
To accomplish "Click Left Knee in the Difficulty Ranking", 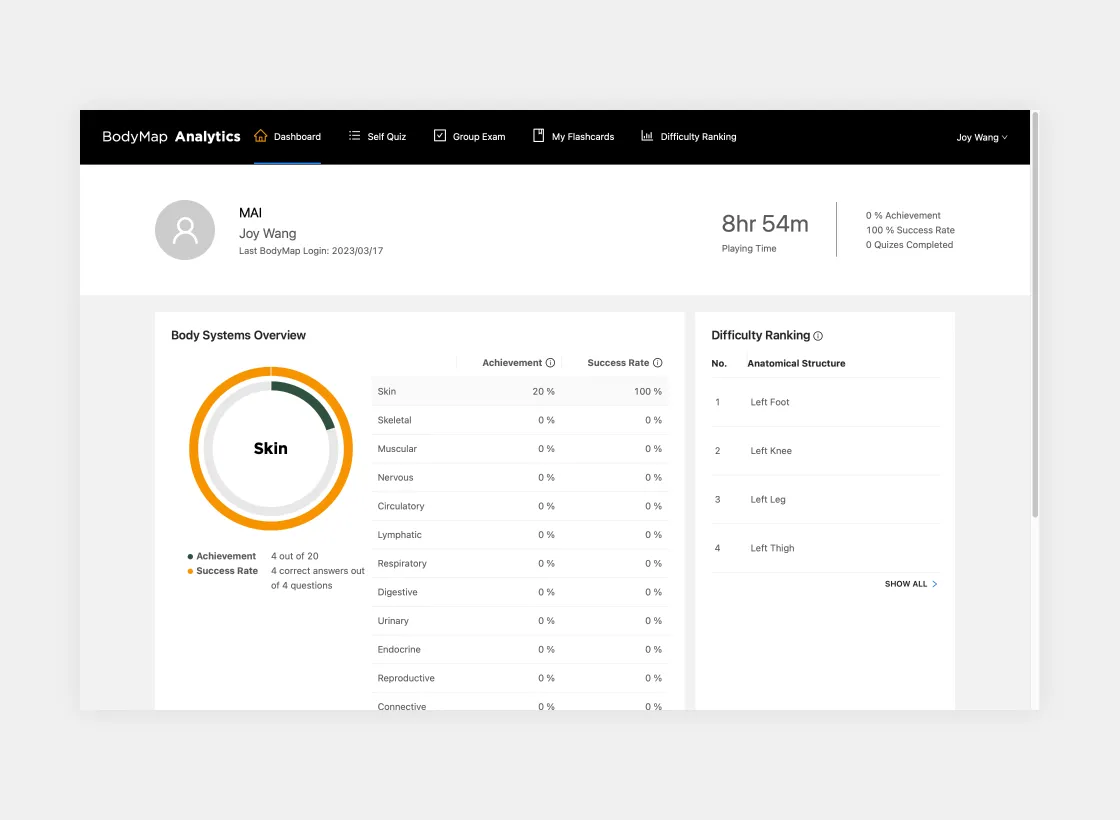I will click(770, 451).
